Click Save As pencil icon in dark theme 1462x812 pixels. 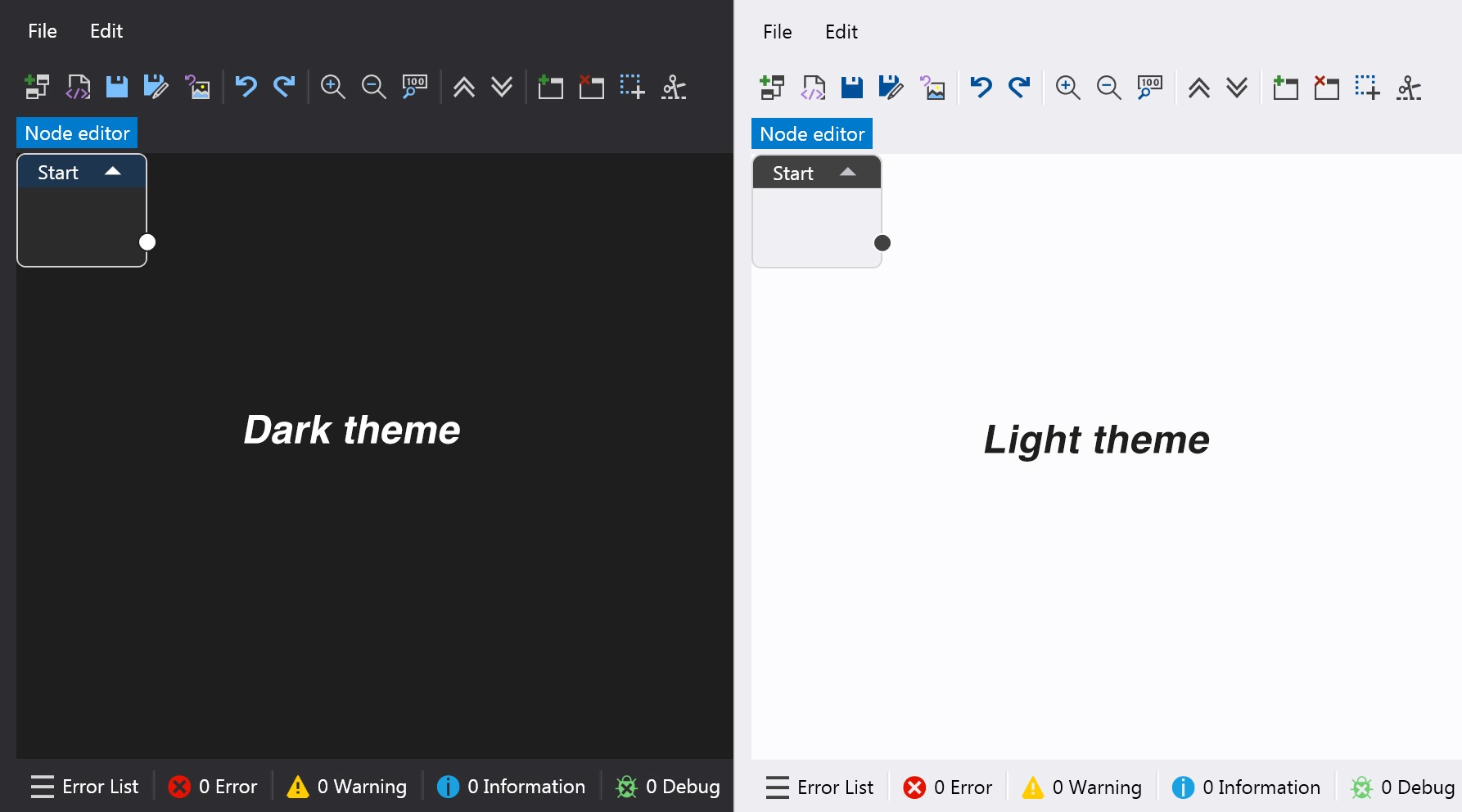(156, 87)
